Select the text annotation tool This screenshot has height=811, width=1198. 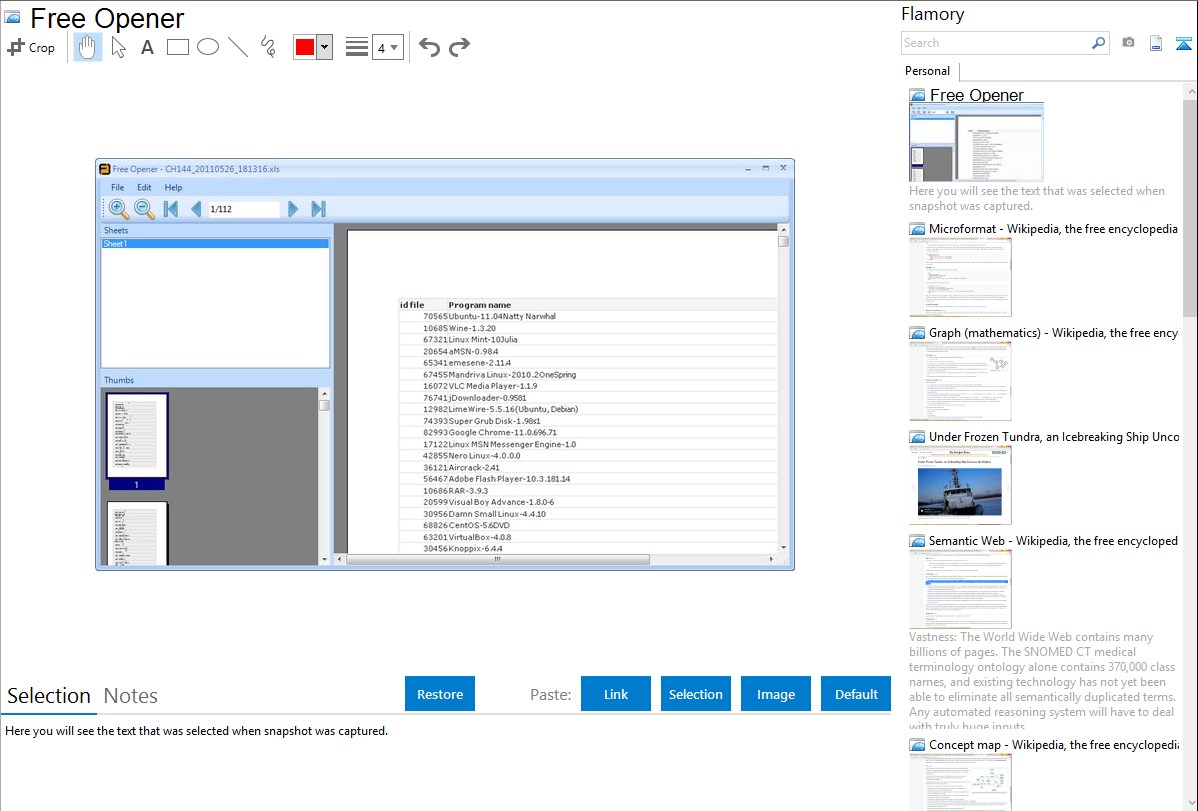click(x=147, y=47)
